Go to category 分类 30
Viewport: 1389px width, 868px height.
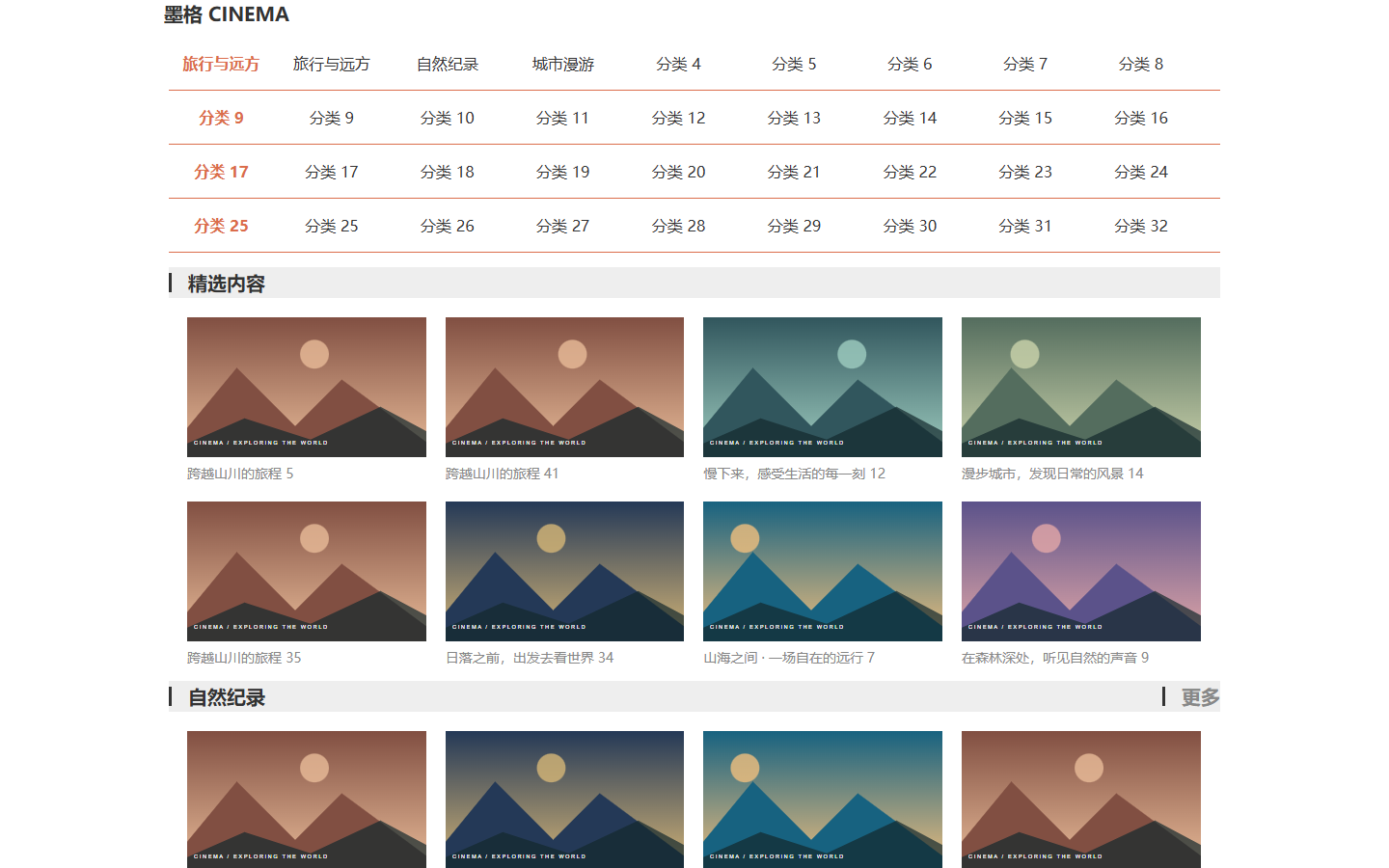[910, 226]
